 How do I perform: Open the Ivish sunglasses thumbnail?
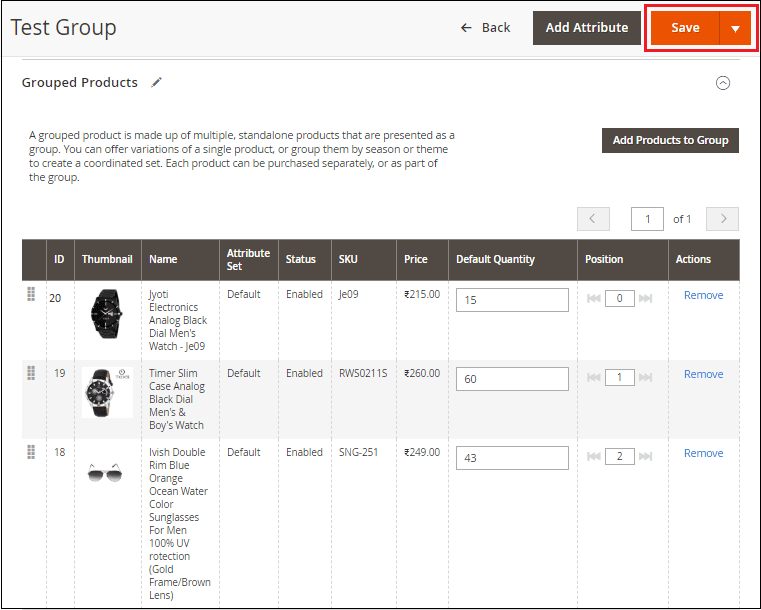click(x=105, y=472)
